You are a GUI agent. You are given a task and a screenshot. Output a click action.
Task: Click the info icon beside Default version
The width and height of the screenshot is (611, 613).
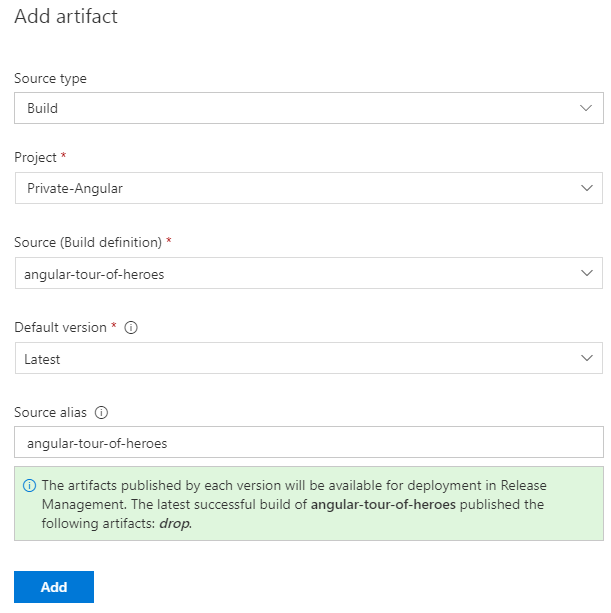pos(131,328)
